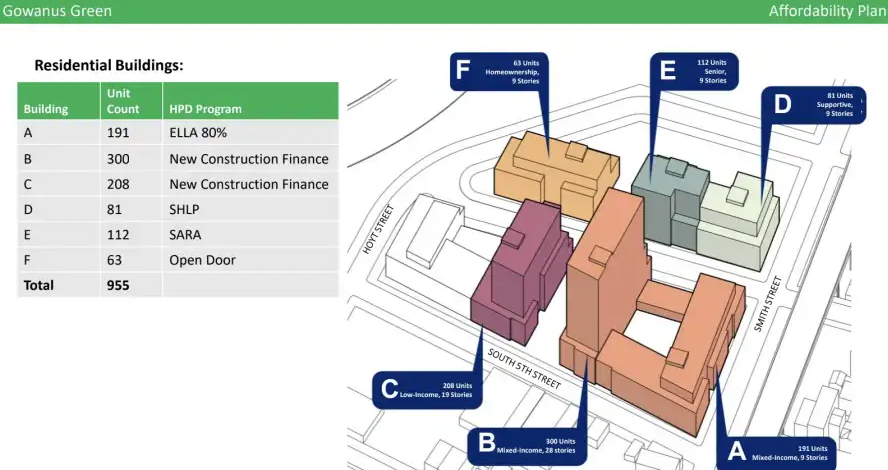The height and width of the screenshot is (470, 888).
Task: Click the SOUTH 5TH STREET map label
Action: (524, 369)
